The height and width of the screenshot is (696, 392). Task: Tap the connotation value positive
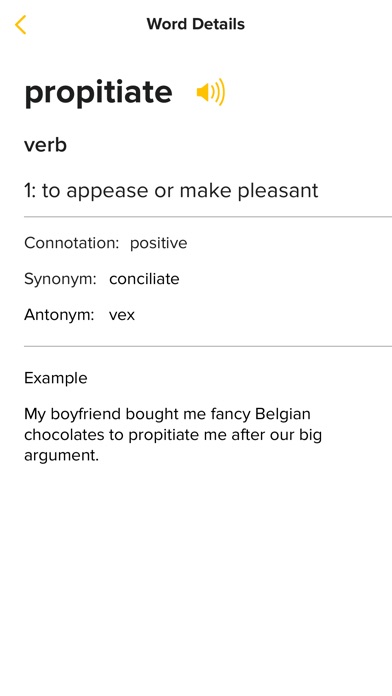pos(158,243)
